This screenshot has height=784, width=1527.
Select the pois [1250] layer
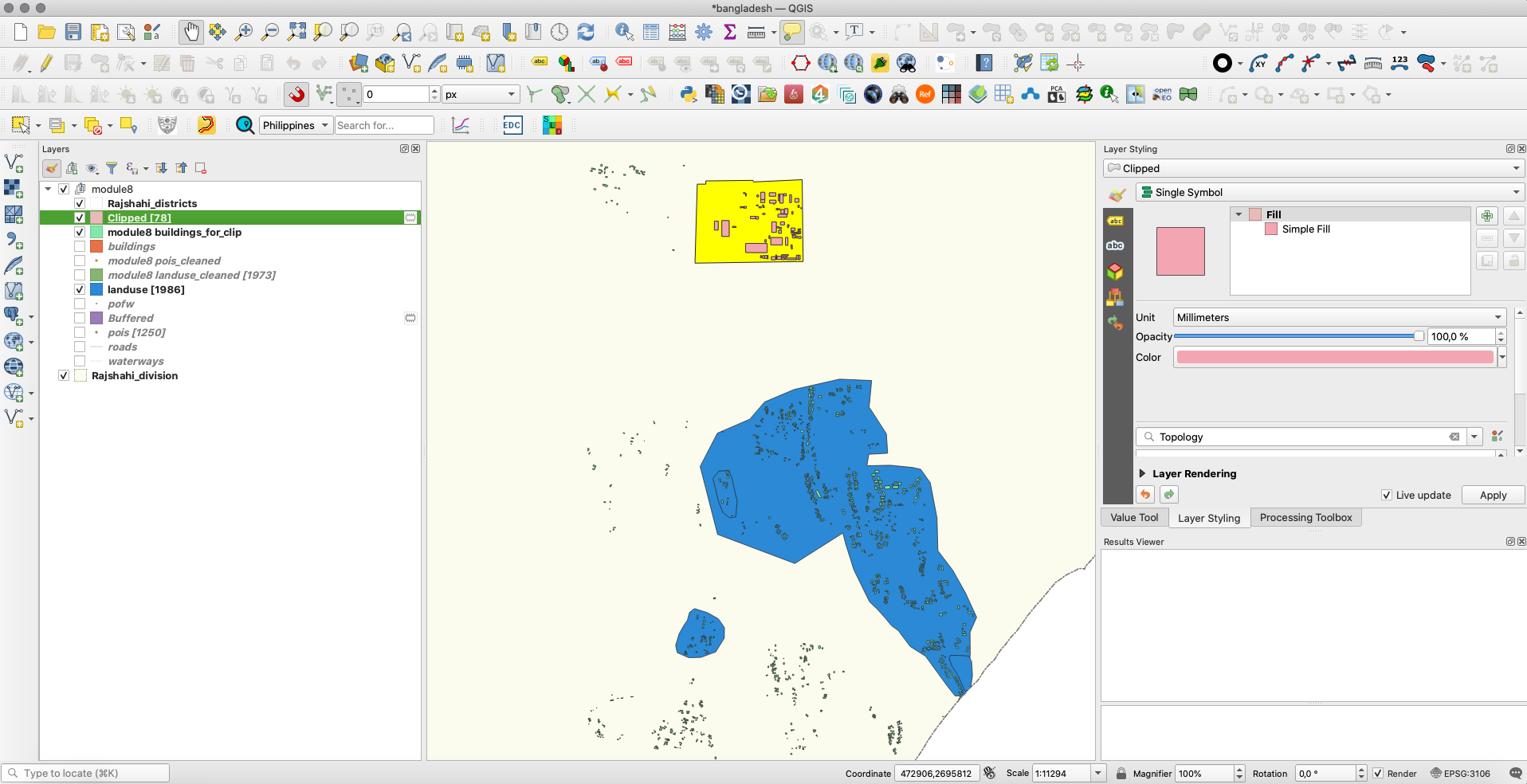136,332
